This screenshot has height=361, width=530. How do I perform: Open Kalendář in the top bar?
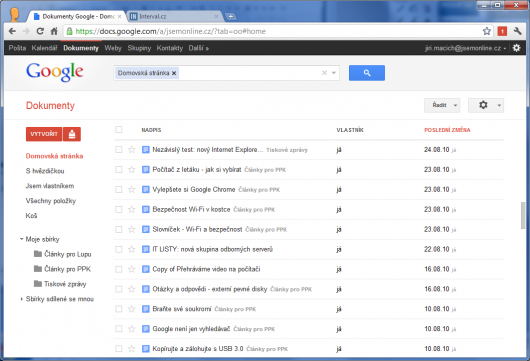[x=44, y=48]
